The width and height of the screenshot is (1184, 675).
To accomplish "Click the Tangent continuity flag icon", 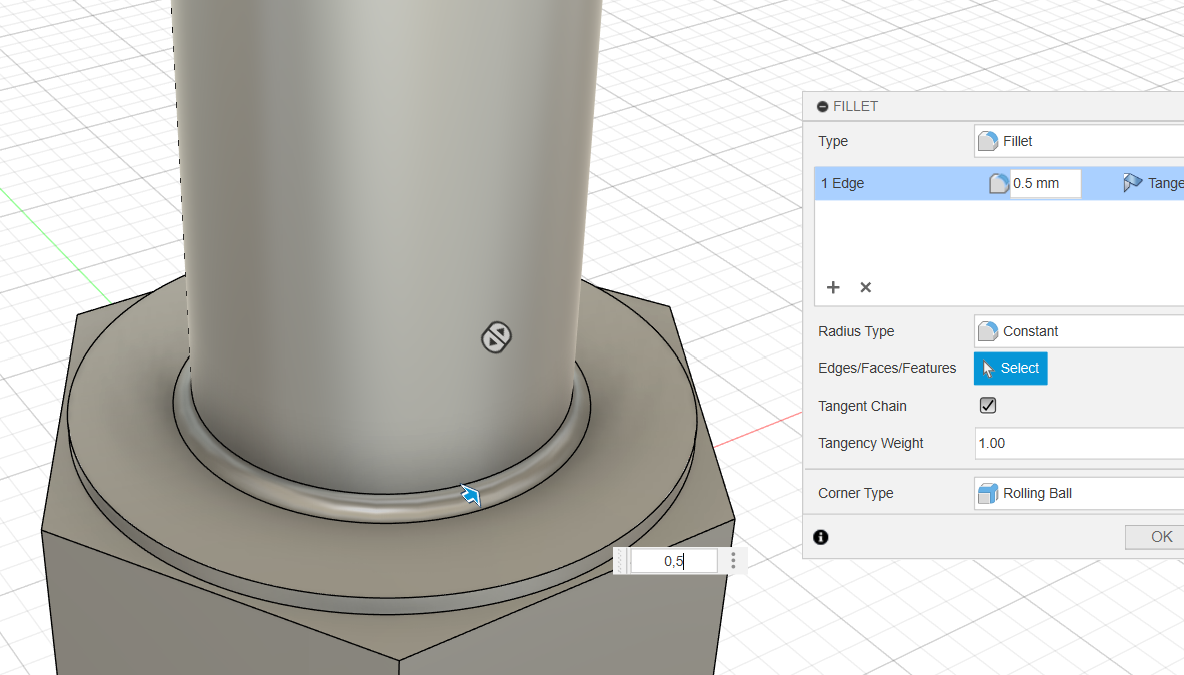I will pyautogui.click(x=1132, y=183).
